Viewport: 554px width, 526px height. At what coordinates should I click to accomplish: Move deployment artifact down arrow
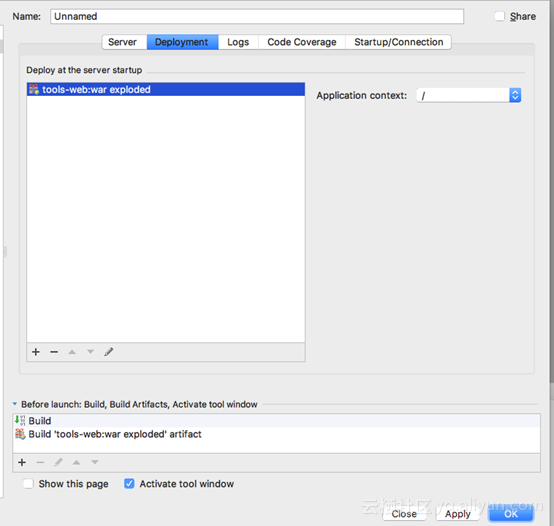coord(90,352)
